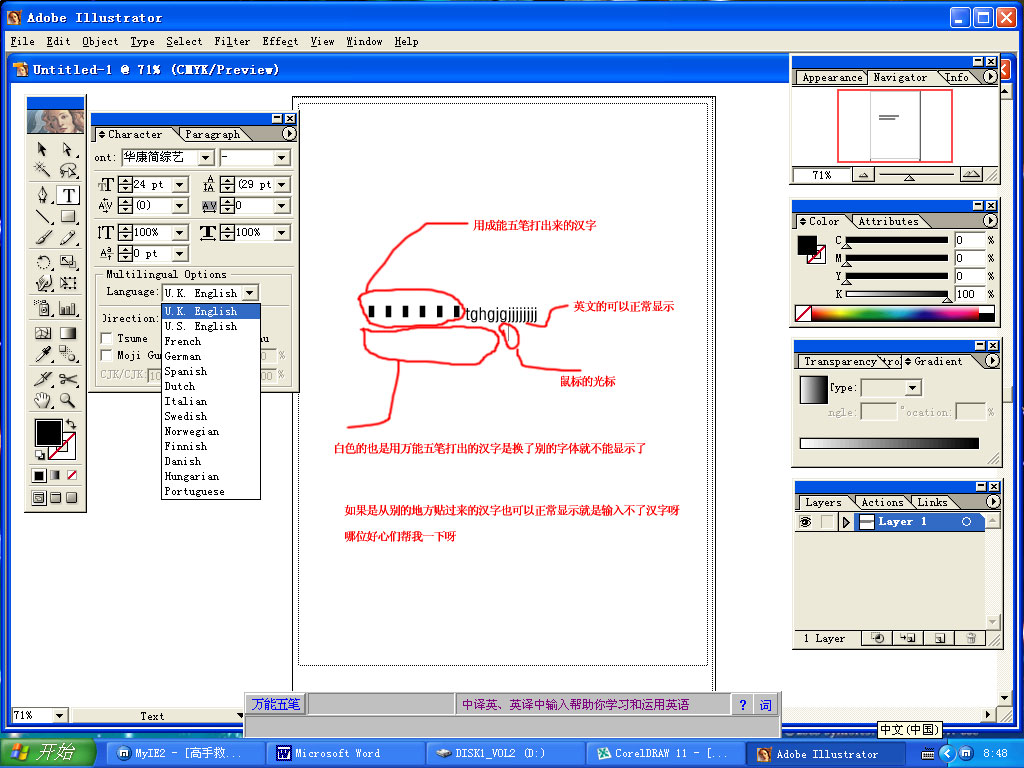Switch to the Actions tab
The height and width of the screenshot is (768, 1024).
[882, 502]
